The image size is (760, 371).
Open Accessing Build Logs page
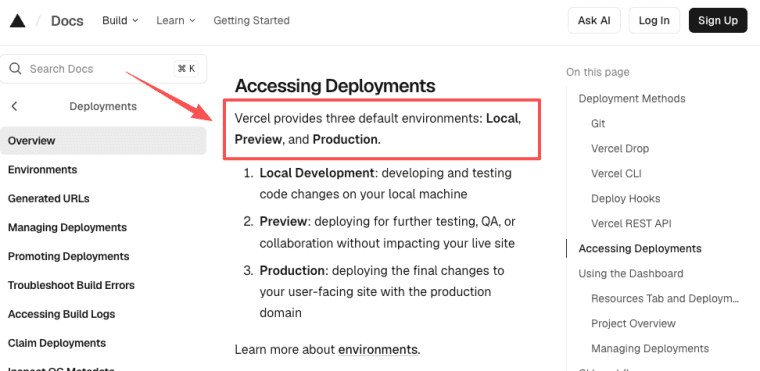tap(62, 314)
